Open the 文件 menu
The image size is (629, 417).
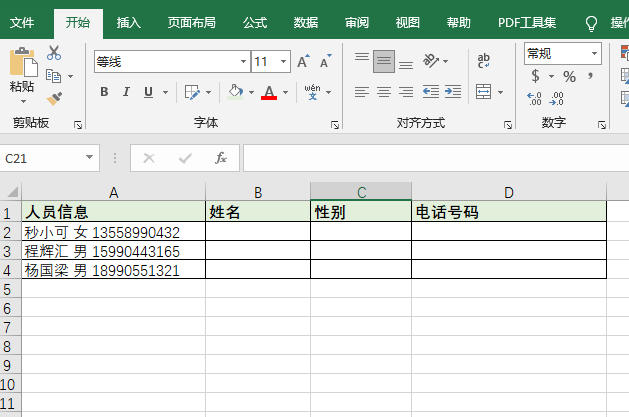(x=22, y=22)
